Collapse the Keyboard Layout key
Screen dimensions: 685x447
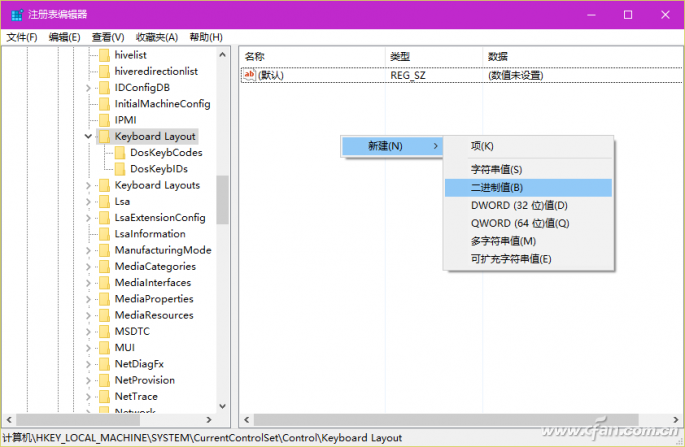pyautogui.click(x=88, y=136)
